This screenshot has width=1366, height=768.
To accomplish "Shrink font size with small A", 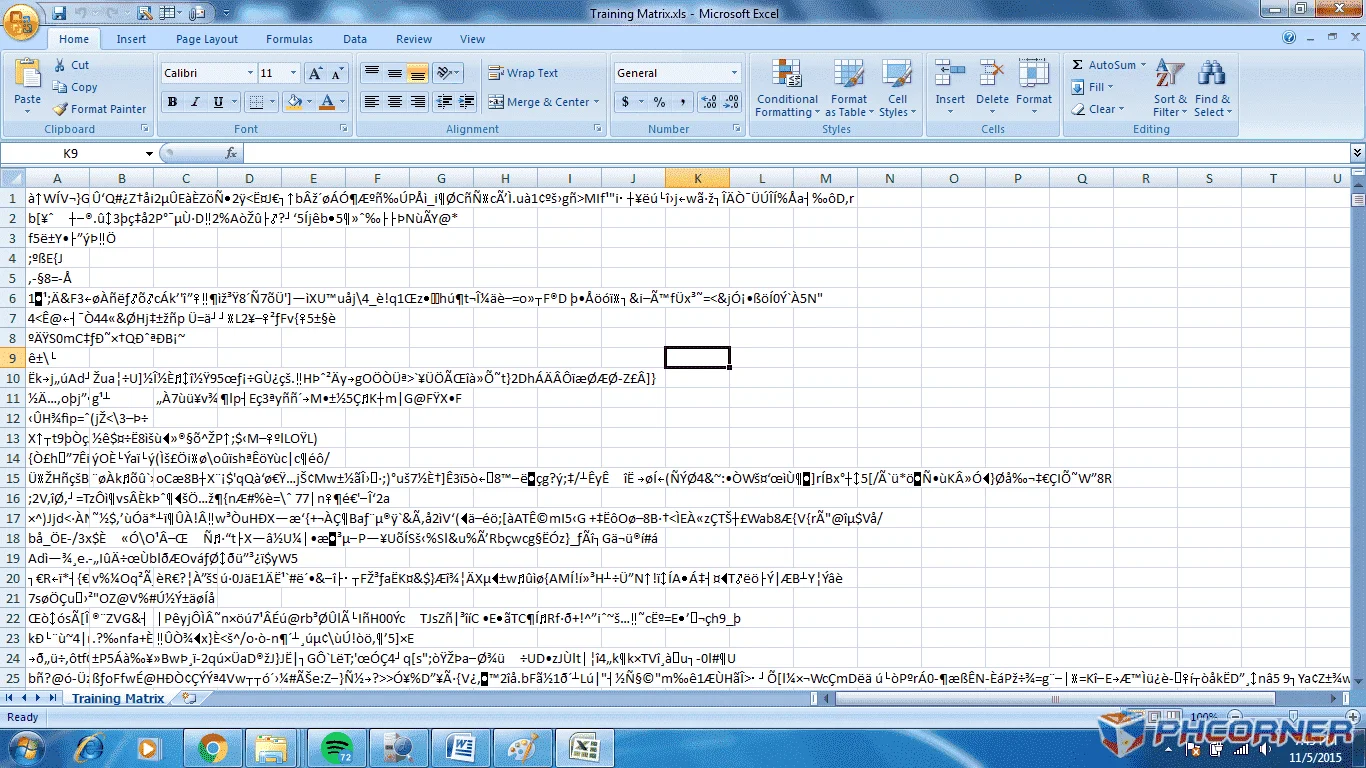I will [x=337, y=73].
